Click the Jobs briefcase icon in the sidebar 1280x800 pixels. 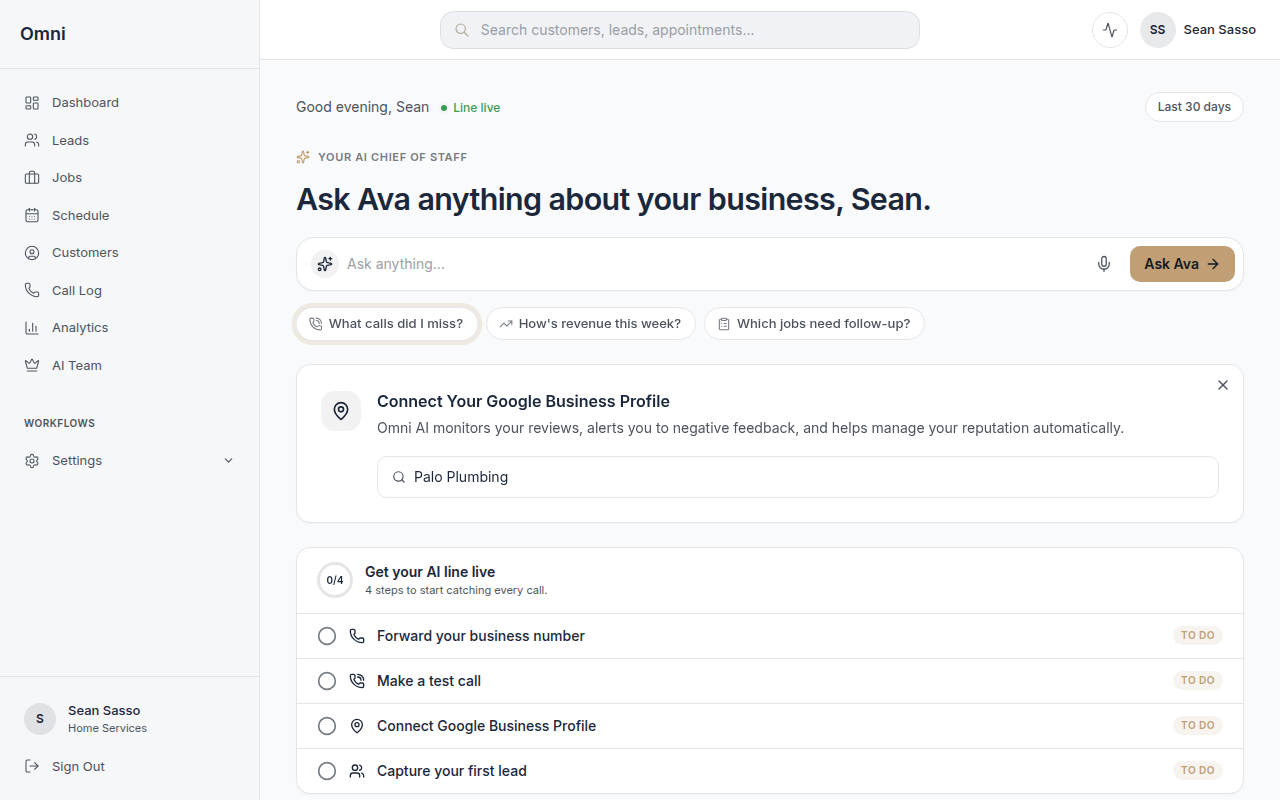pyautogui.click(x=32, y=178)
